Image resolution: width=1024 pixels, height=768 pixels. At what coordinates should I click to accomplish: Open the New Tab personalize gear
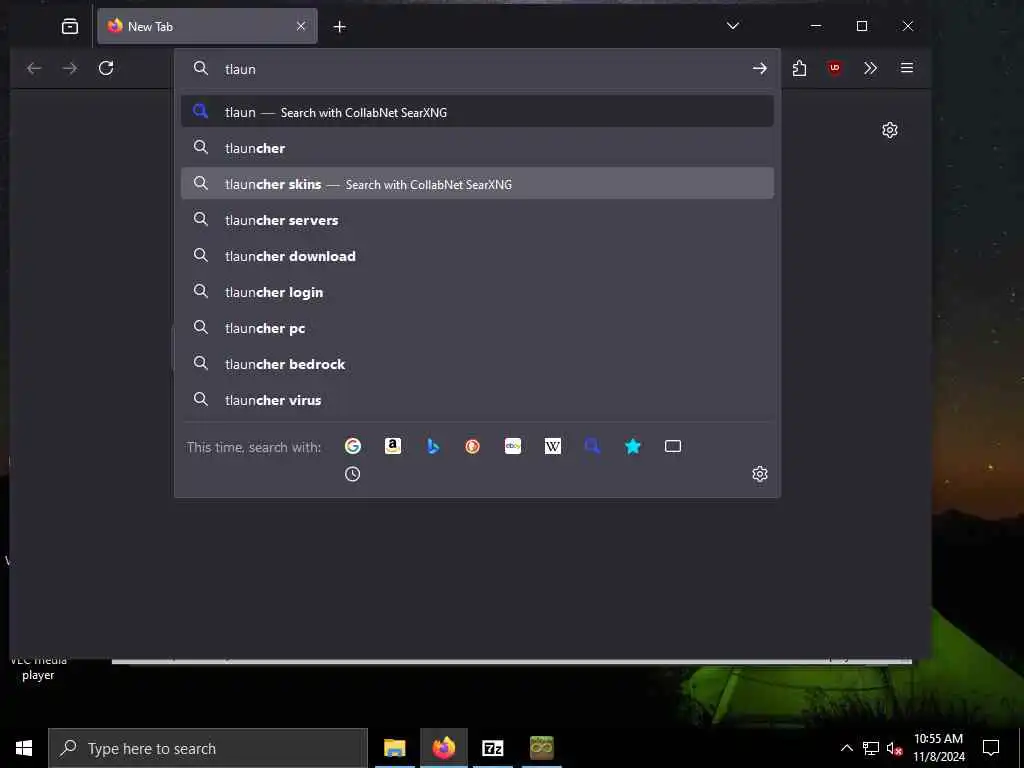click(x=889, y=130)
